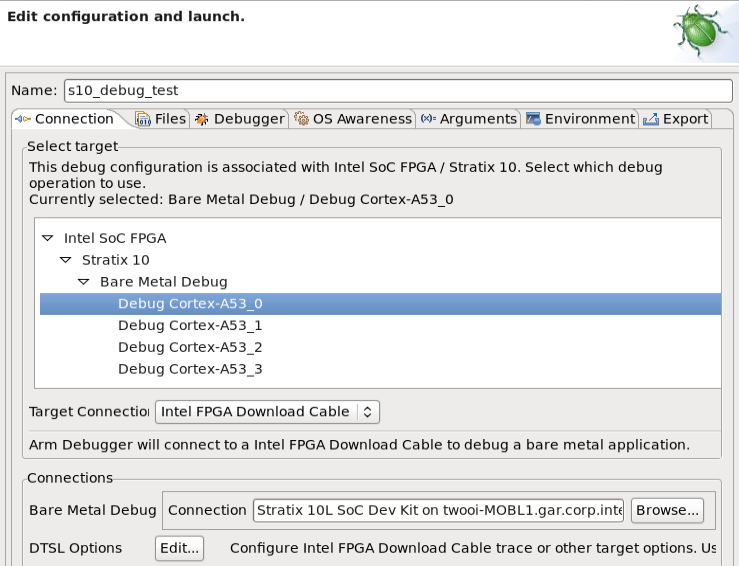Click the Name input field
Screen dimensions: 739x566
tap(398, 90)
